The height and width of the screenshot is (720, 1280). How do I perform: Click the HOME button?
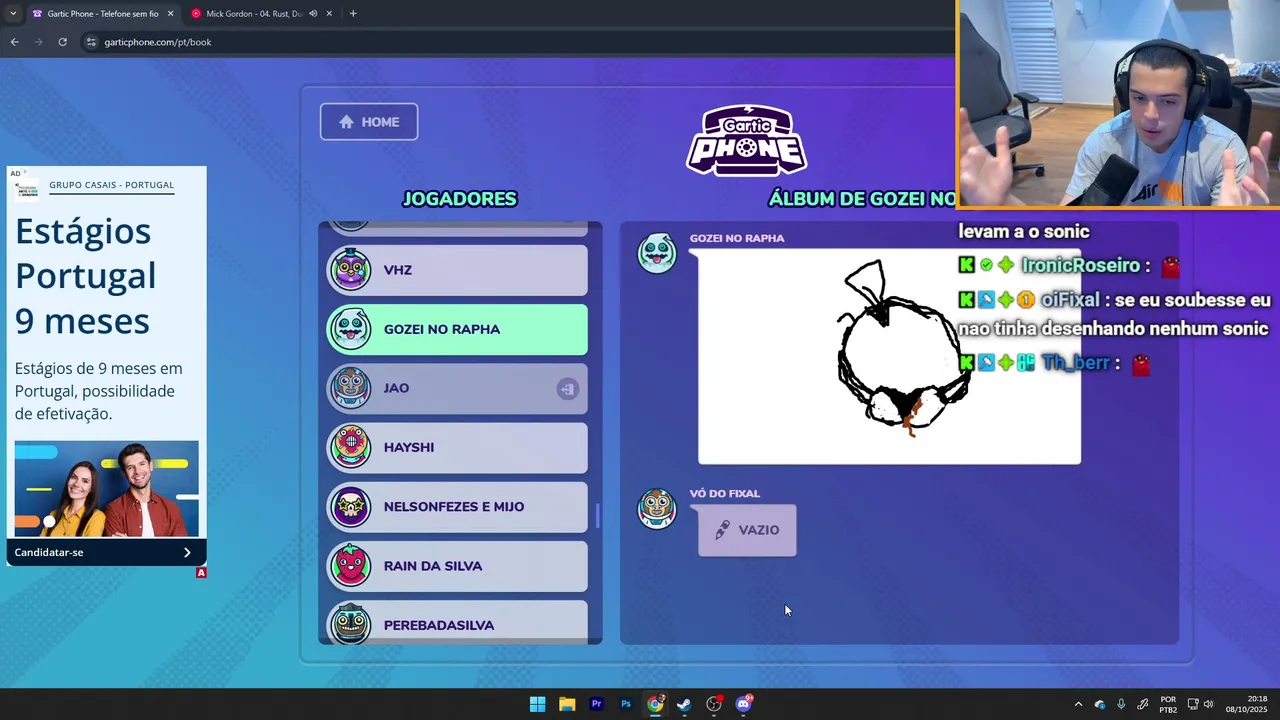tap(369, 122)
